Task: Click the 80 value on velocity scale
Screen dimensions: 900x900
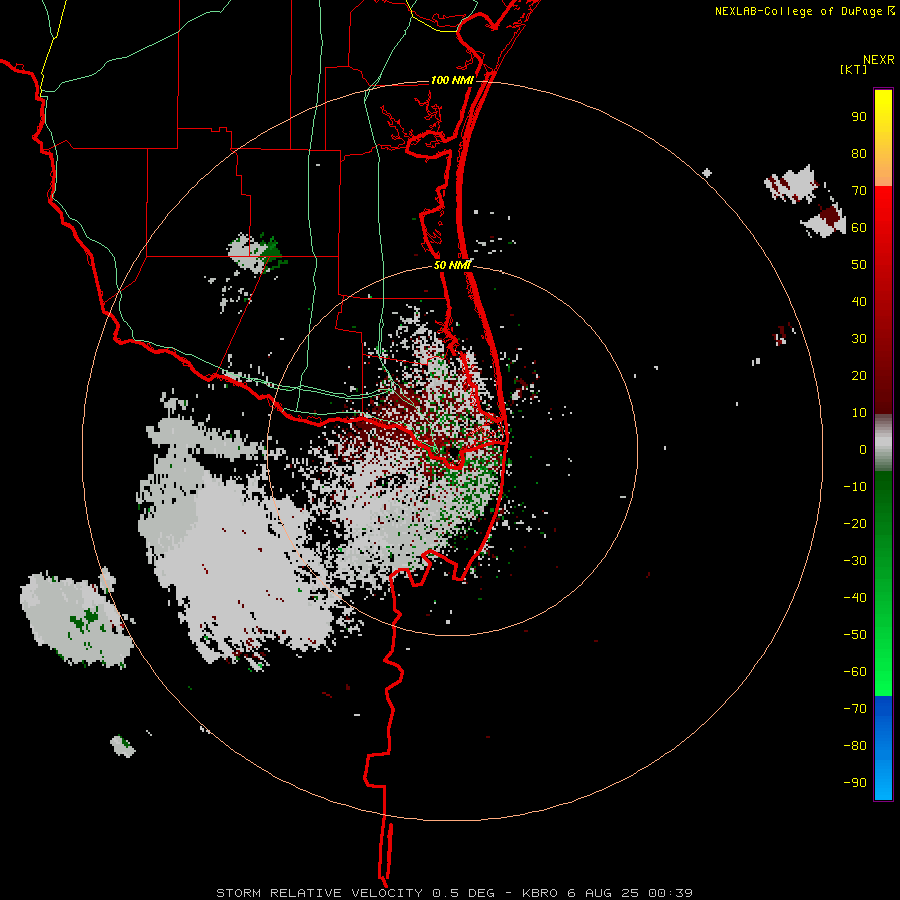Action: point(859,153)
